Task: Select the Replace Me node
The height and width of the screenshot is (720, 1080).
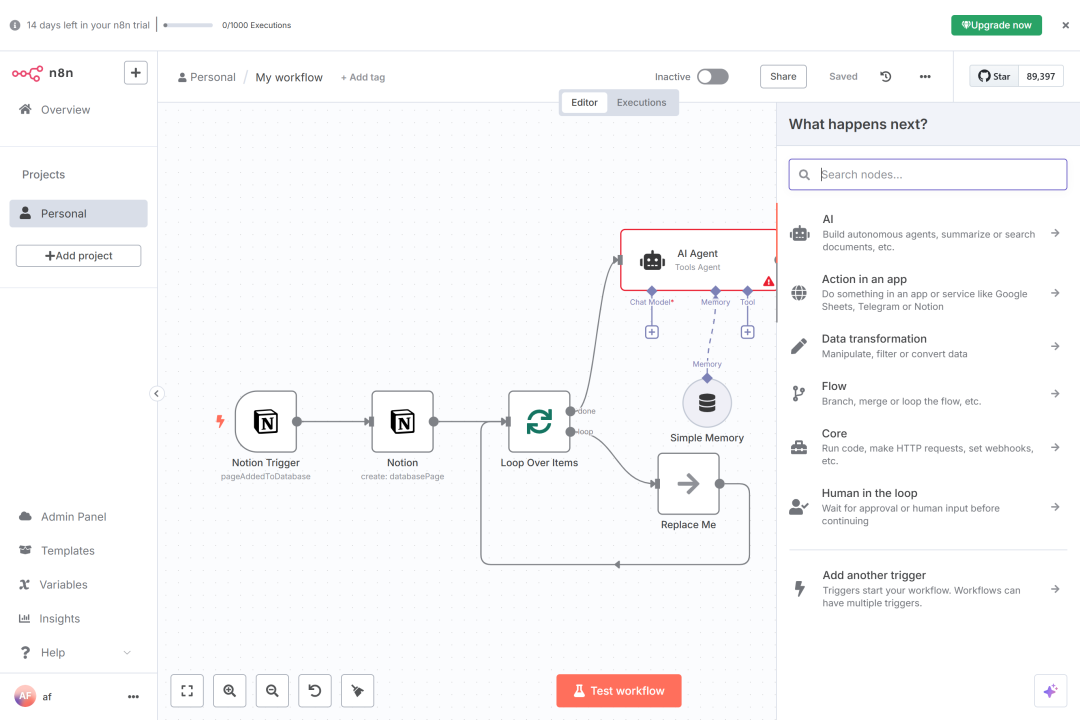Action: [688, 484]
